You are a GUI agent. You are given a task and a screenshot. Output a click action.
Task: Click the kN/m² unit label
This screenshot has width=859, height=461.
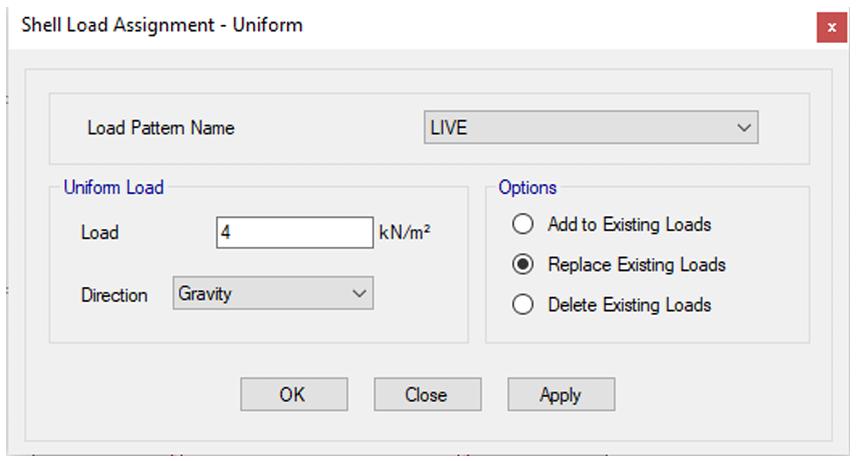(404, 233)
